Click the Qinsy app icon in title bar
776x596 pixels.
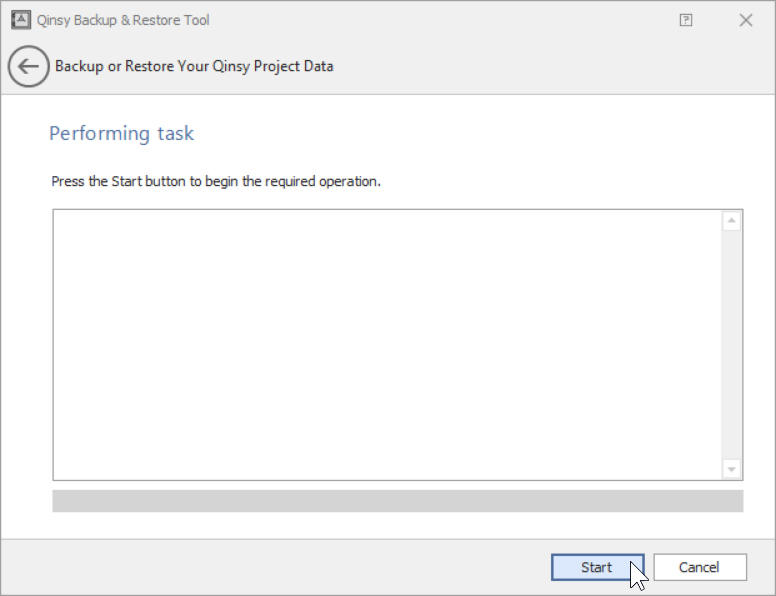point(20,20)
